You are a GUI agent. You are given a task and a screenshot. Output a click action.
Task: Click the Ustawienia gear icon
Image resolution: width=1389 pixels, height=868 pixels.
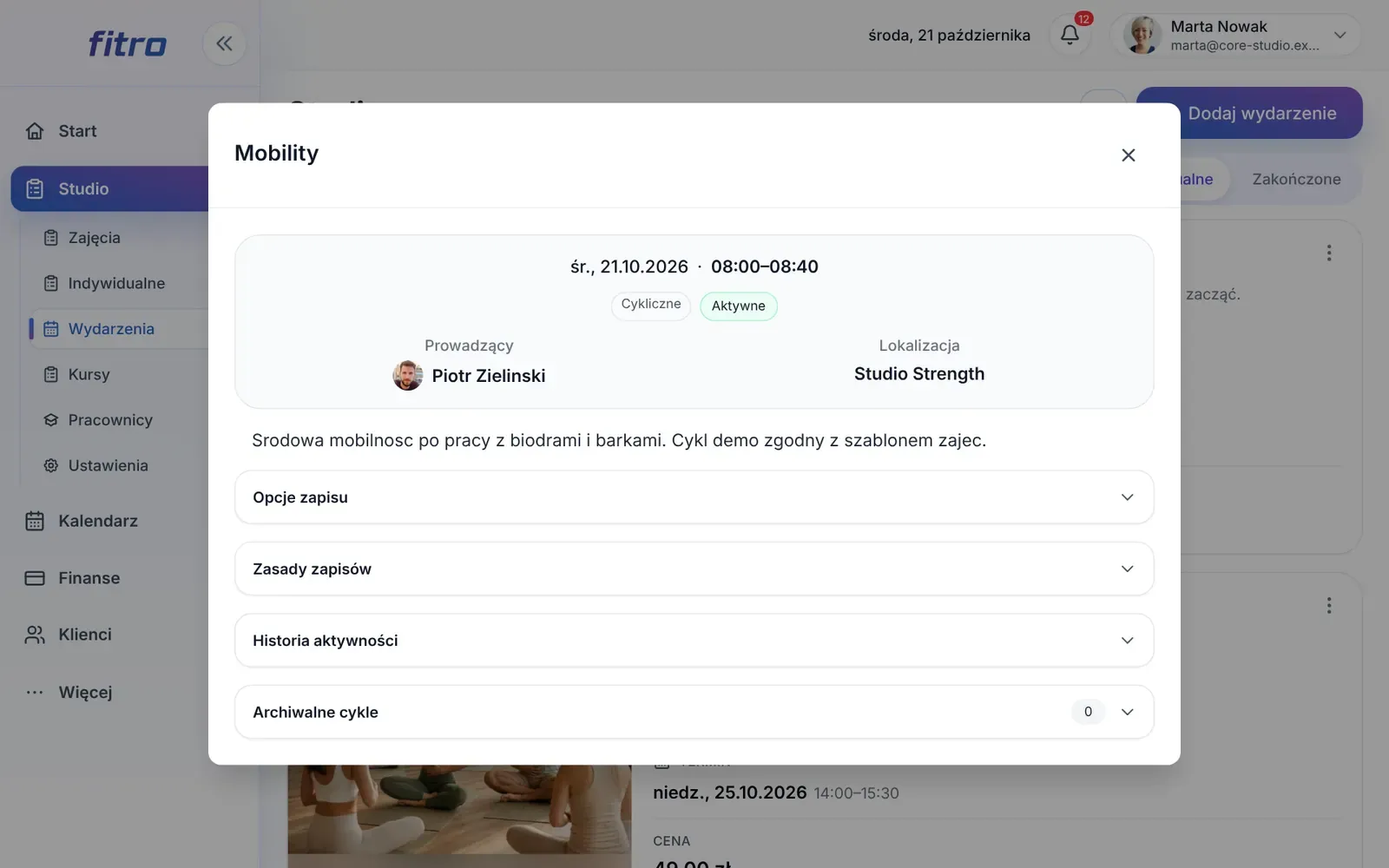pyautogui.click(x=51, y=465)
